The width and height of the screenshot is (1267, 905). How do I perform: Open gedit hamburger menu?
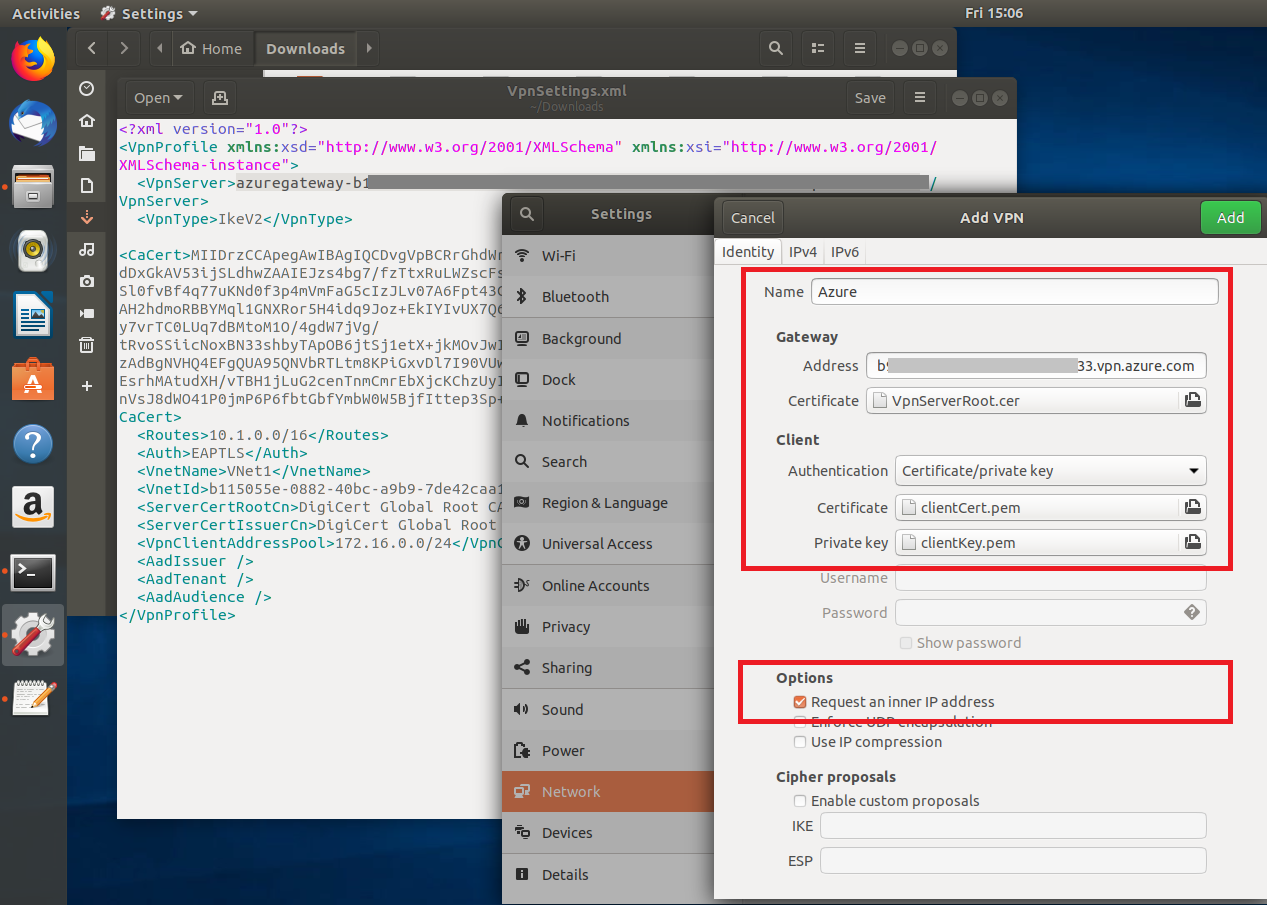[x=919, y=98]
